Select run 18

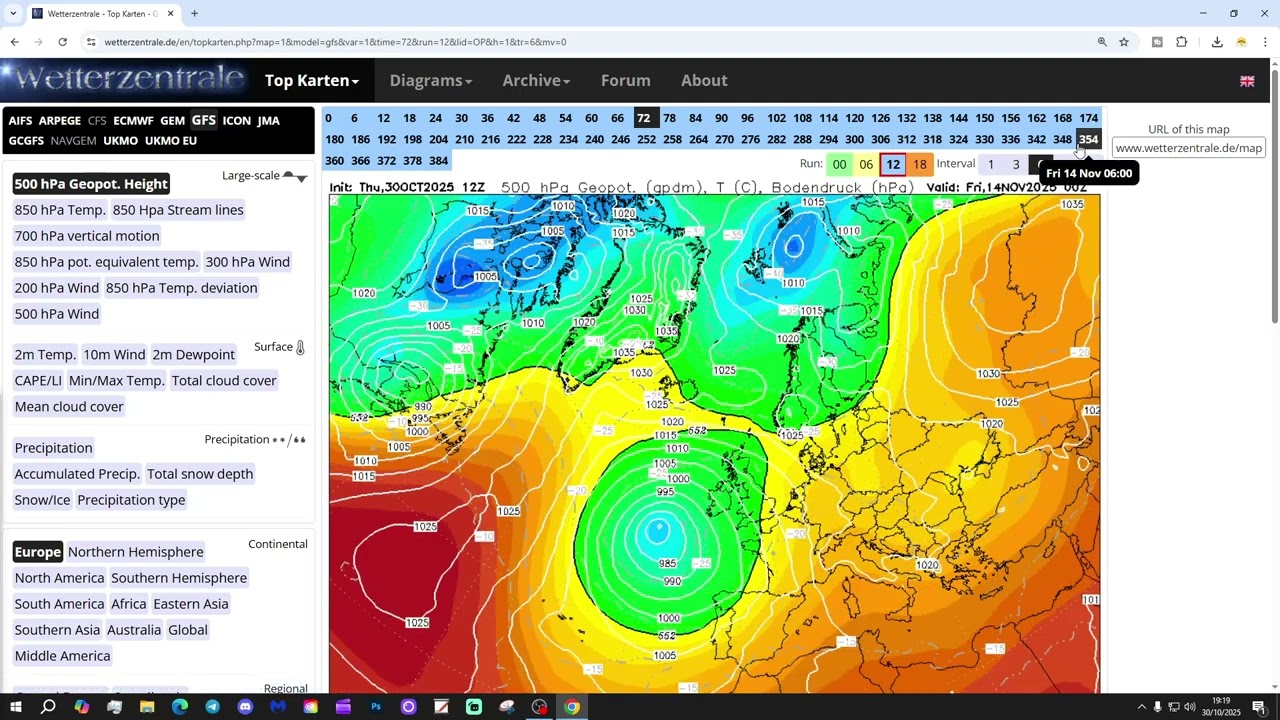[920, 165]
